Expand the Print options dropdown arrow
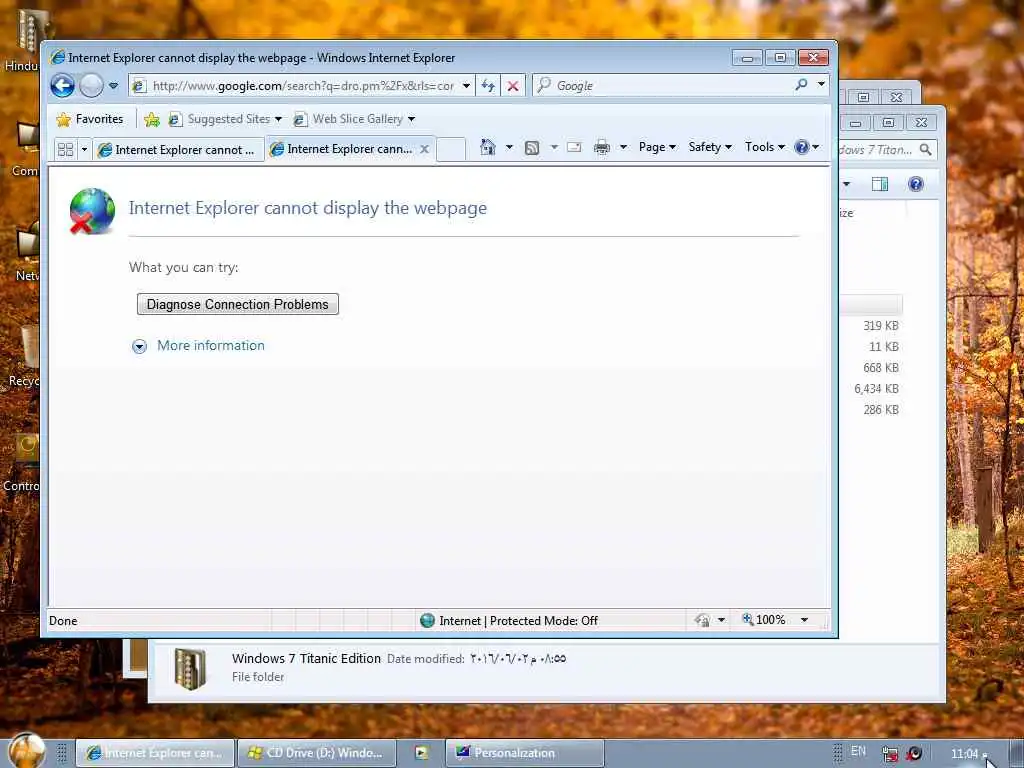The image size is (1024, 768). 623,147
